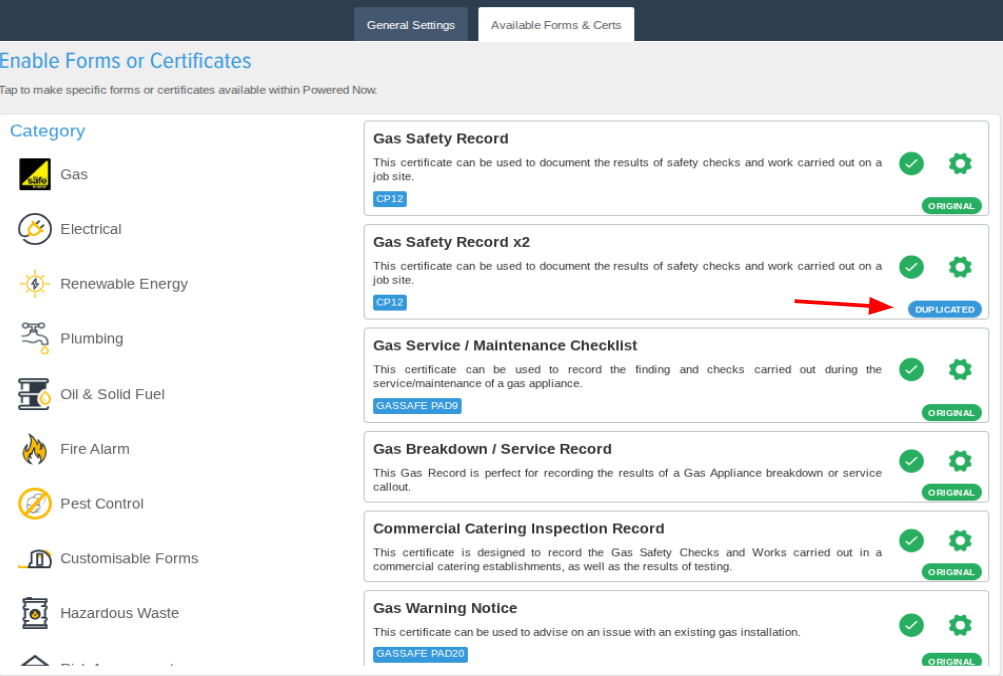
Task: Select the Fire Alarm flame icon
Action: click(x=34, y=449)
